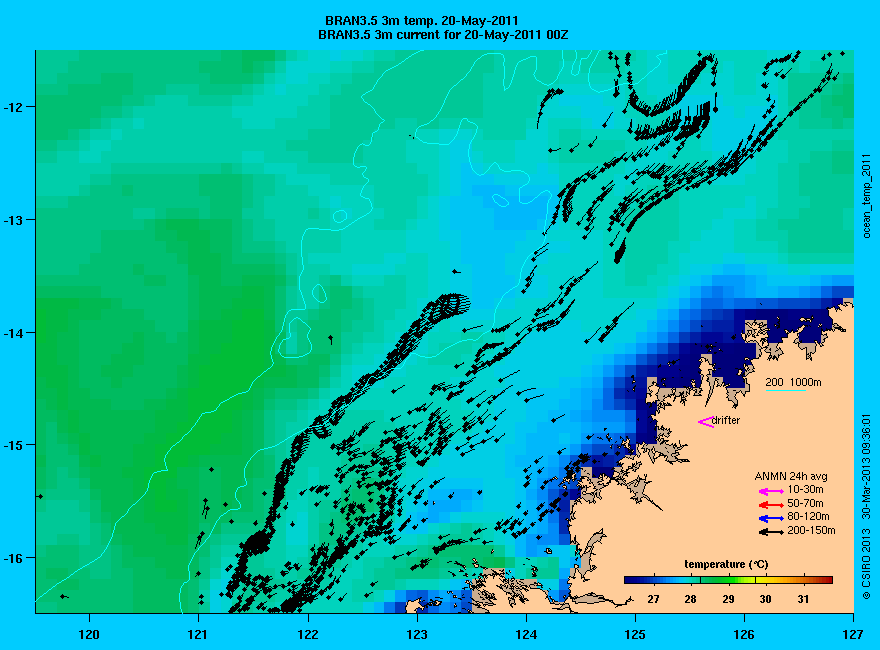Click the vertical 'ocean_temp_2011' side label
Image resolution: width=880 pixels, height=650 pixels.
(867, 195)
